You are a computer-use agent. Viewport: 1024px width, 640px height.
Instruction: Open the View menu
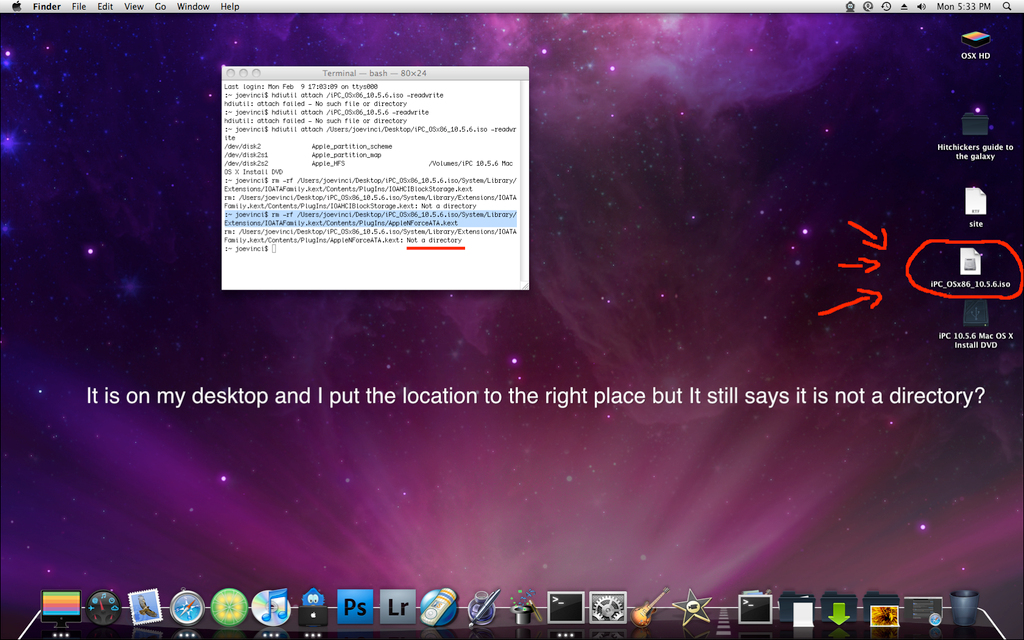point(134,7)
